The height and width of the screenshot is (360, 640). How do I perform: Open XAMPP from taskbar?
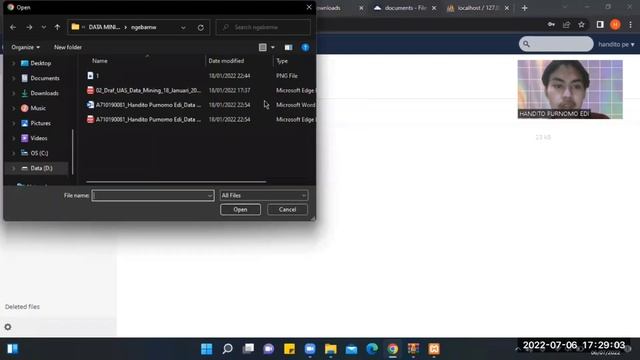pyautogui.click(x=434, y=349)
